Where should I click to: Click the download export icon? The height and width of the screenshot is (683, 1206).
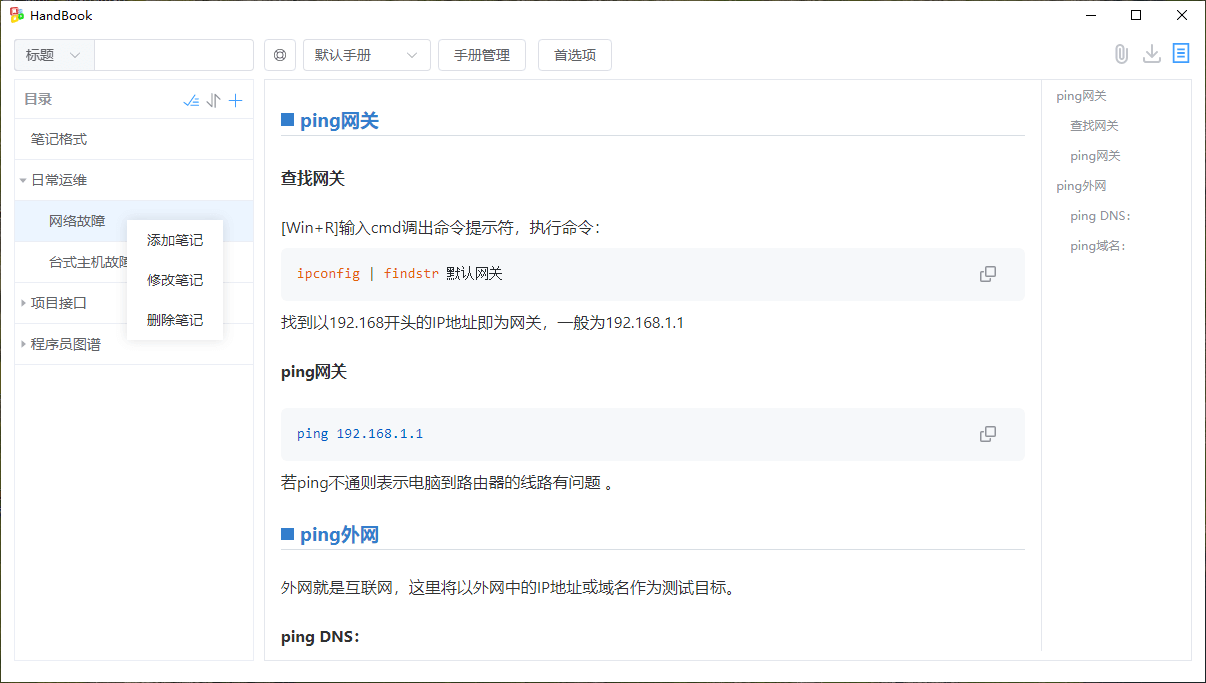pos(1152,54)
